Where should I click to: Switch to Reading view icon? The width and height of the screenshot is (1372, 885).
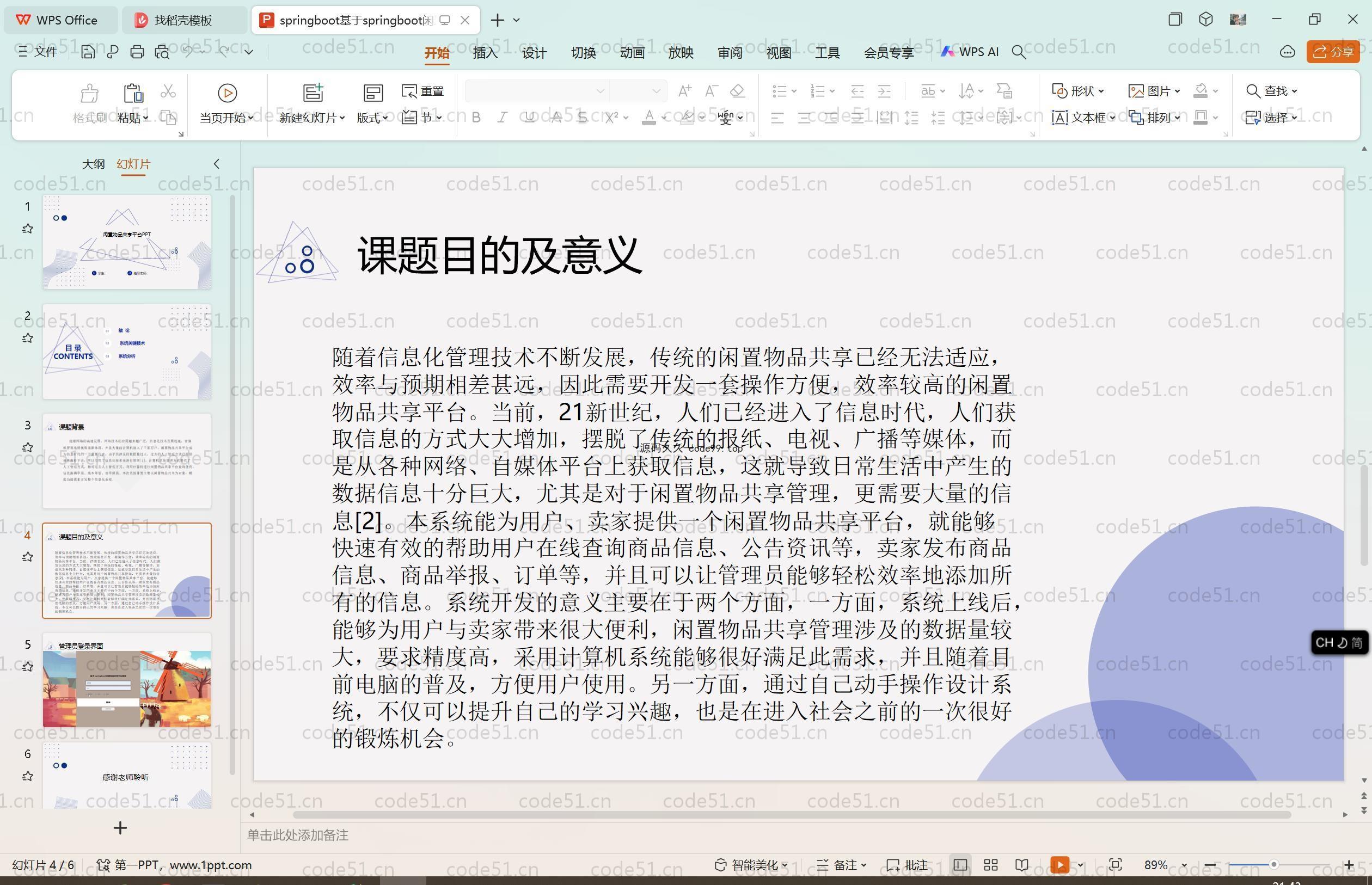[x=1022, y=865]
